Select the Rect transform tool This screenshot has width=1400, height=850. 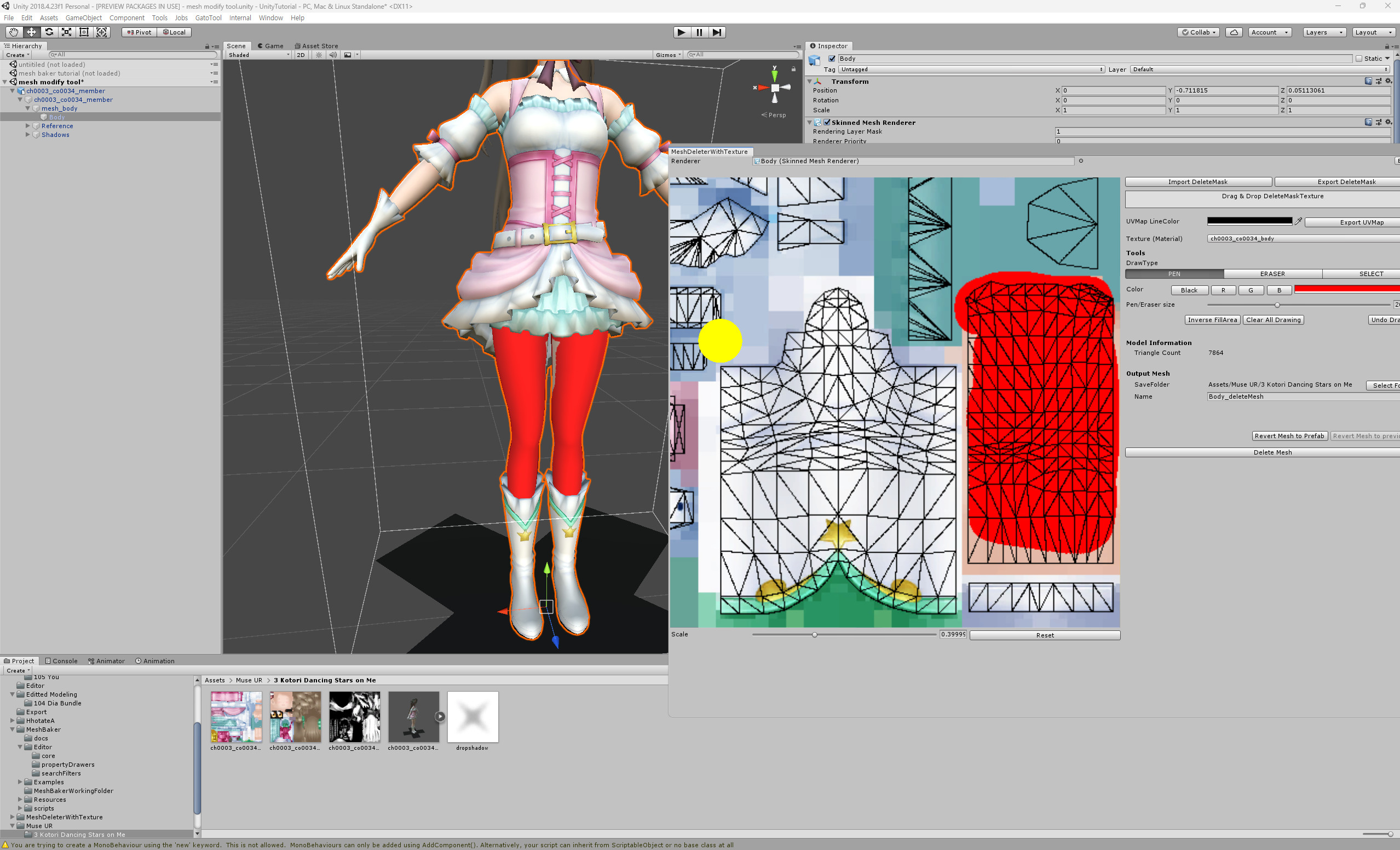[84, 32]
